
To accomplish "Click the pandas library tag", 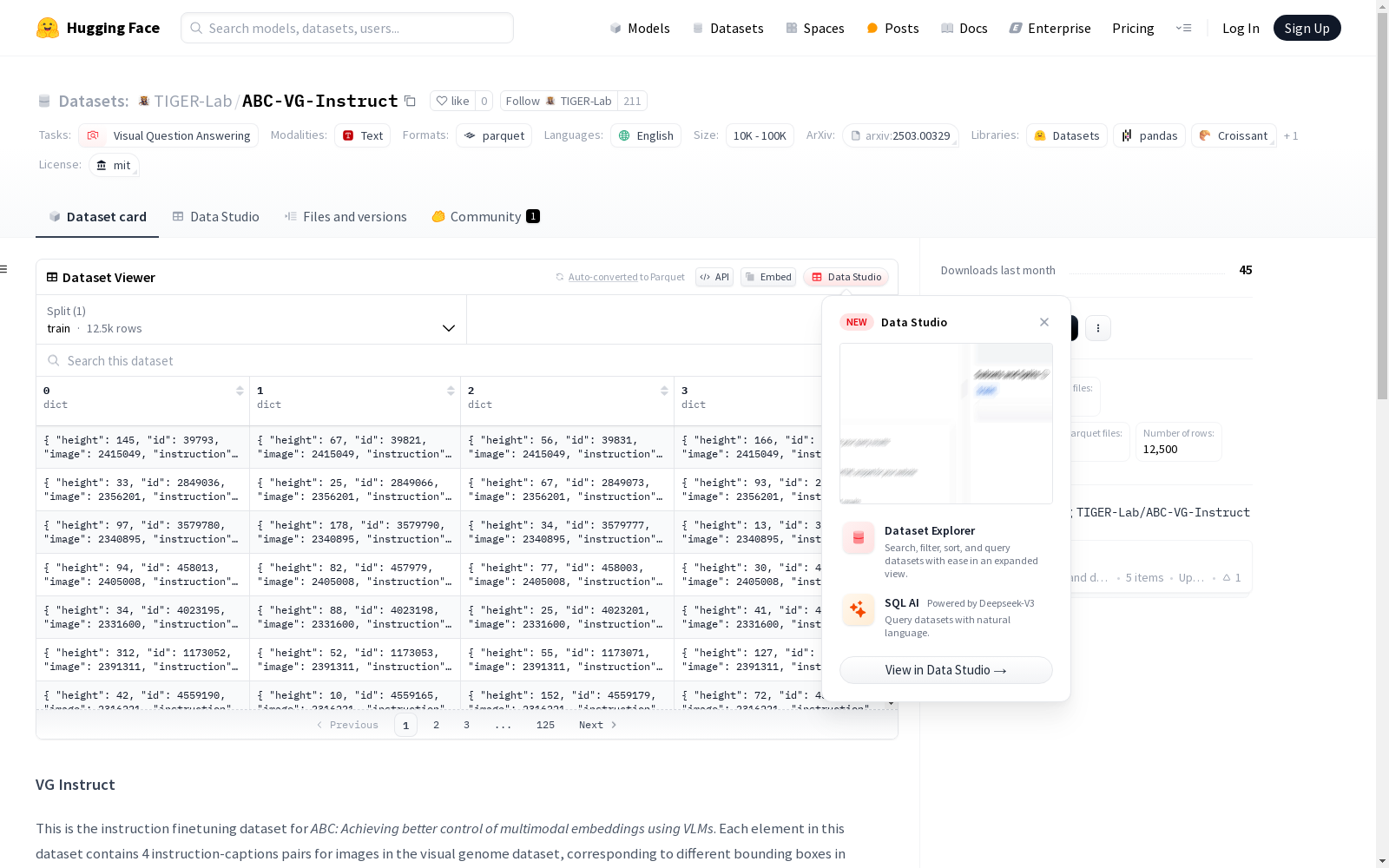I will 1149,135.
